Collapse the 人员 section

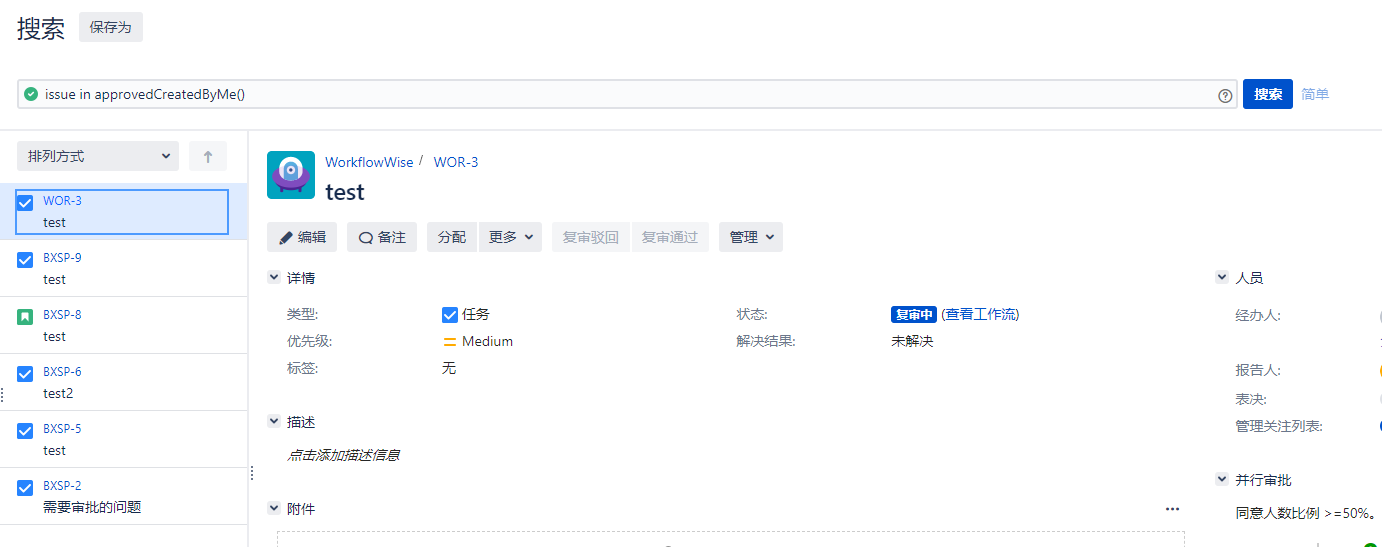tap(1222, 277)
